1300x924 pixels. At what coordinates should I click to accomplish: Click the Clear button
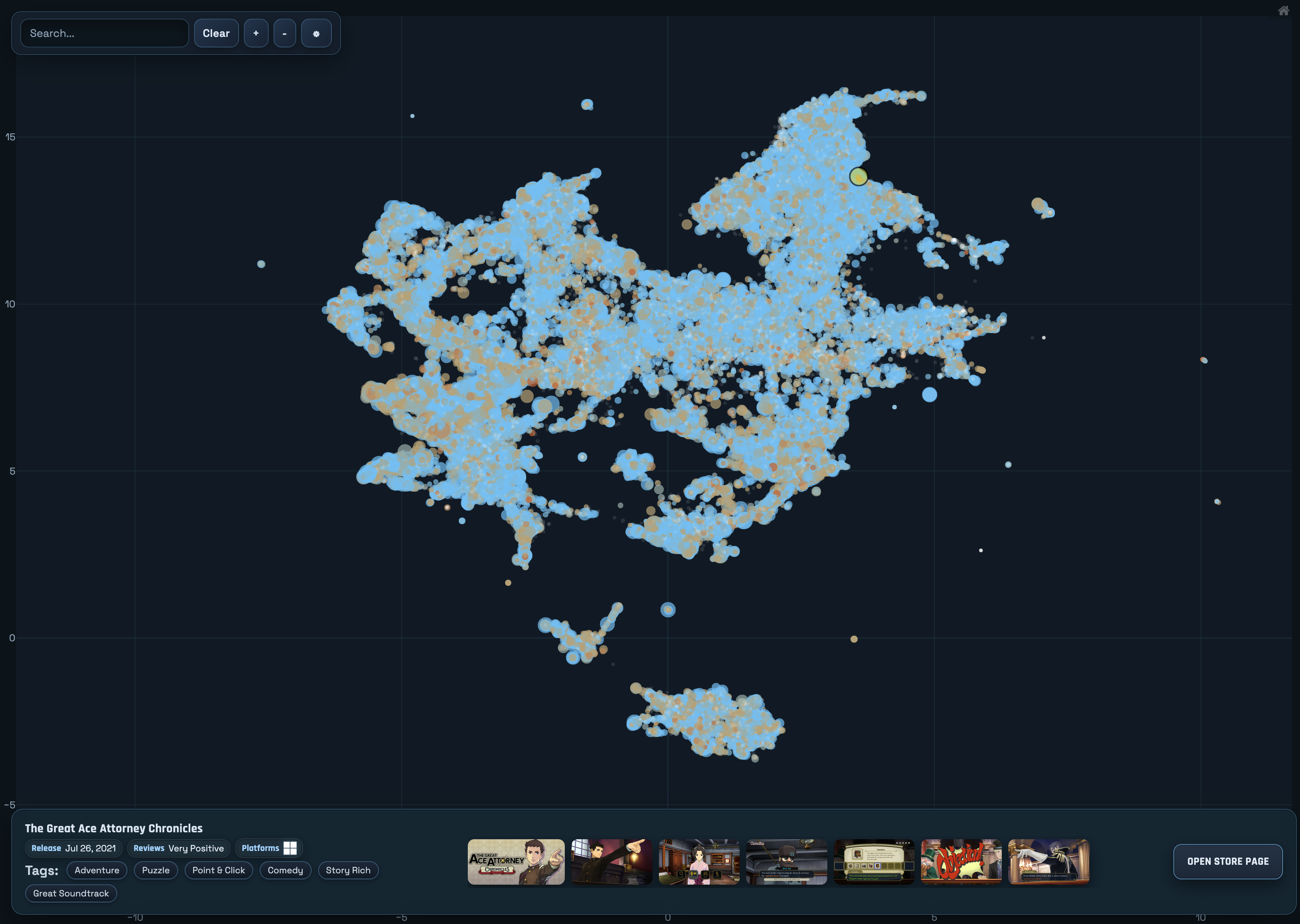click(216, 34)
